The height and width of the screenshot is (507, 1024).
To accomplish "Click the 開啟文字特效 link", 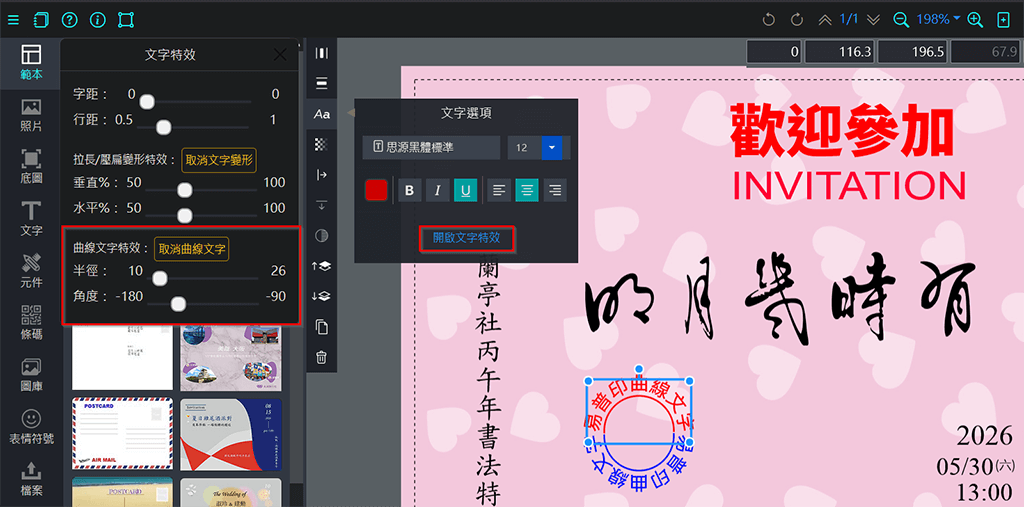I will coord(467,239).
